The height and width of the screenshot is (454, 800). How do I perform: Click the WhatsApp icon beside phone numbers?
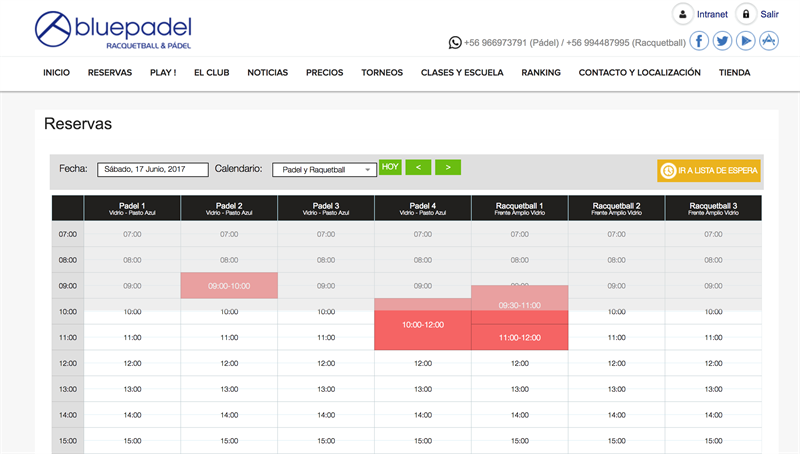456,42
